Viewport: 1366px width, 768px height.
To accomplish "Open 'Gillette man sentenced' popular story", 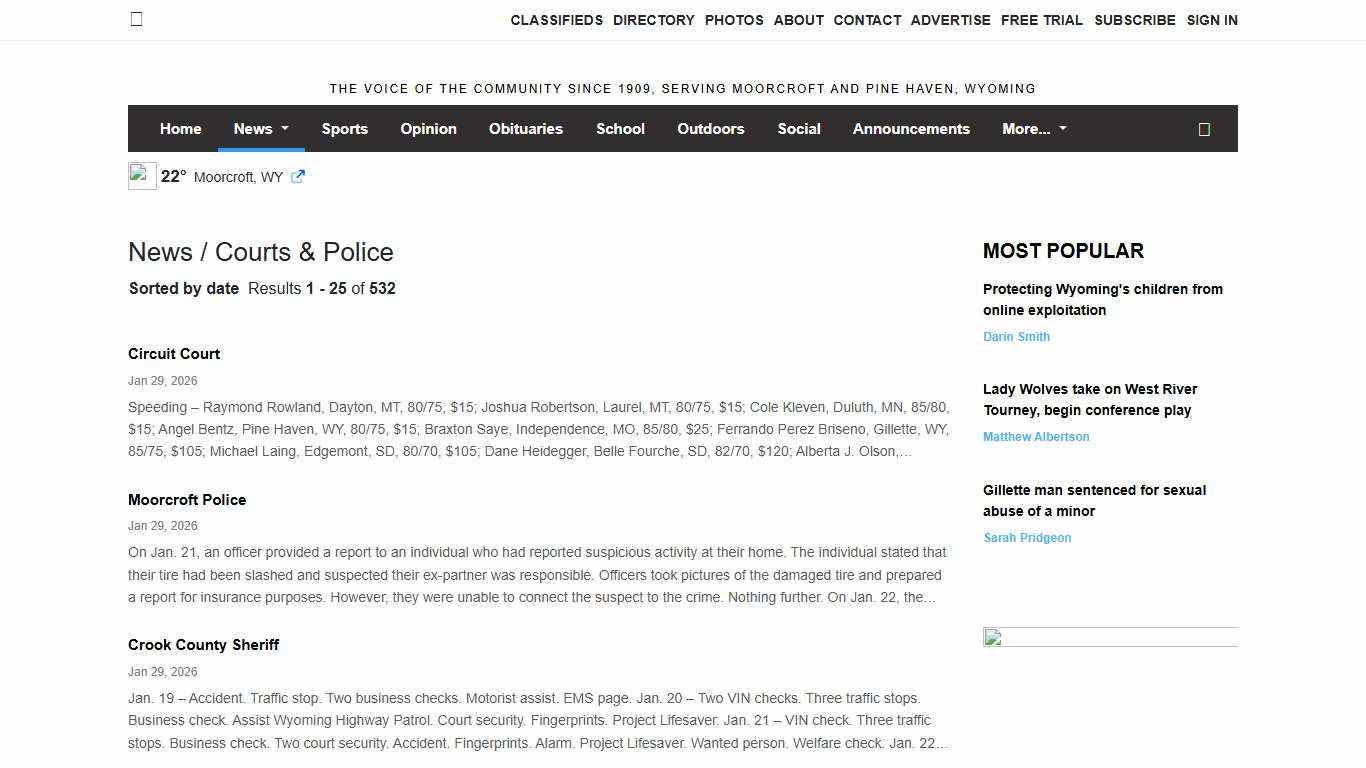I will pos(1094,500).
